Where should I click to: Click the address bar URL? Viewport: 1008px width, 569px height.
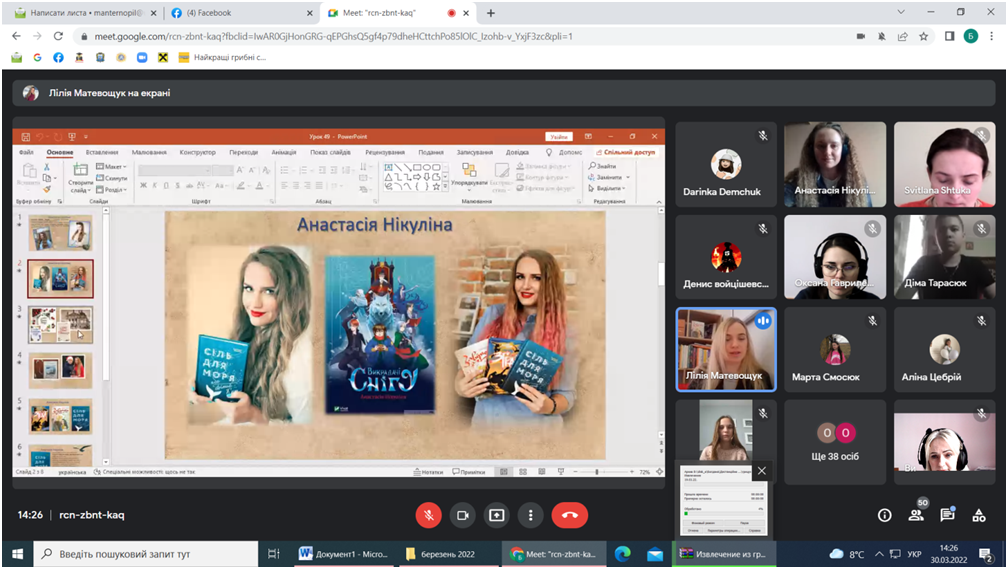[333, 37]
